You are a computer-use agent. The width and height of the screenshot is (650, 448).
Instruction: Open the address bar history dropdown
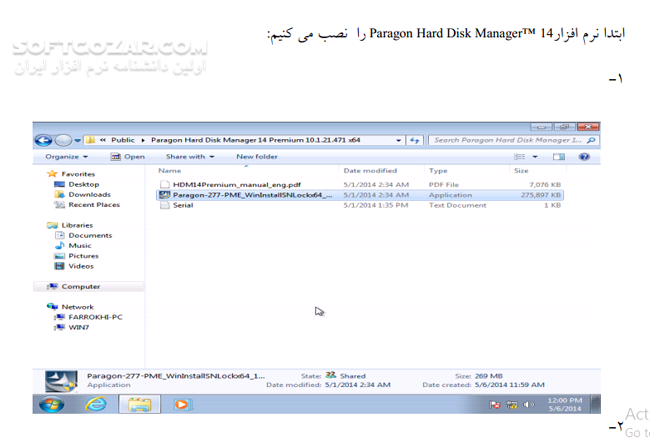click(398, 140)
